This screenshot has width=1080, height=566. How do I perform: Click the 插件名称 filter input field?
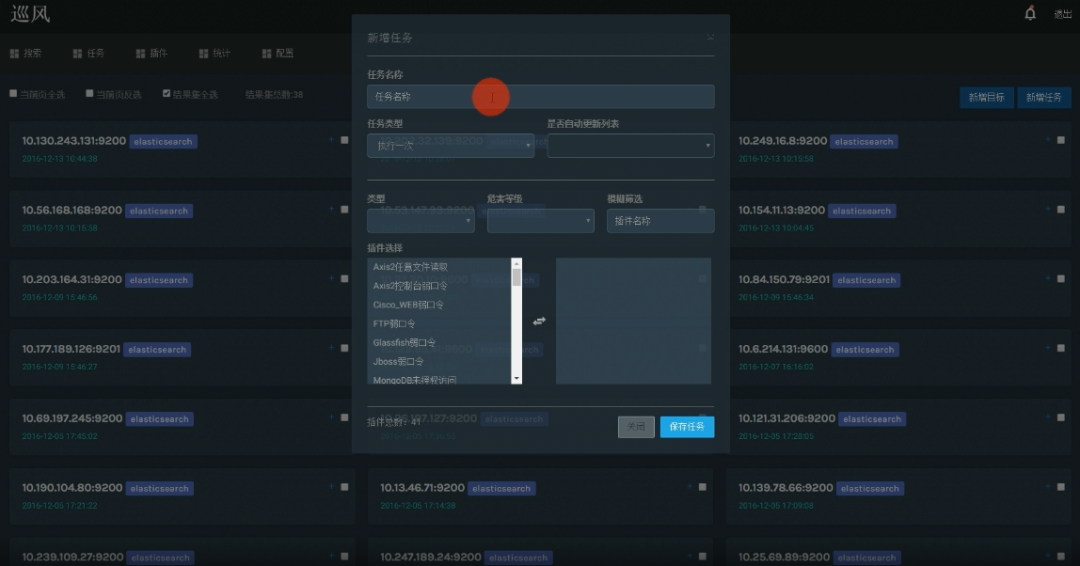(x=660, y=221)
